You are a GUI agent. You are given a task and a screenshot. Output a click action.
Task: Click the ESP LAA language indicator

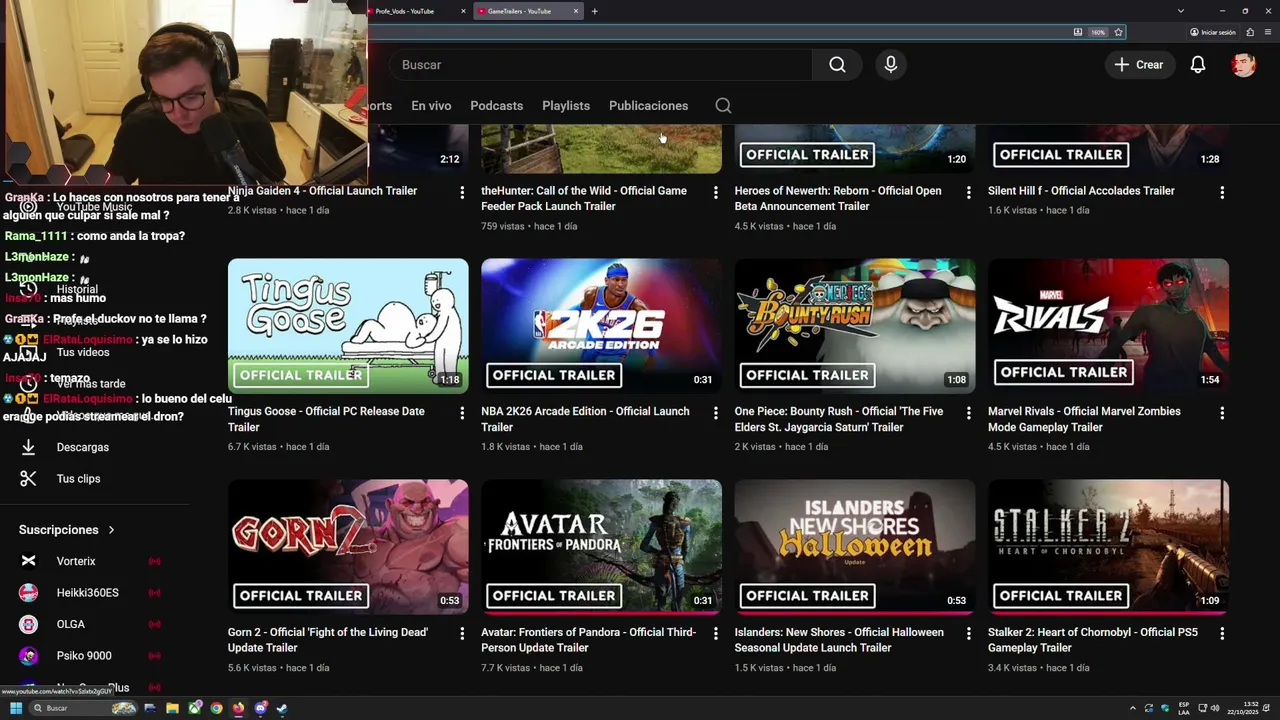pyautogui.click(x=1184, y=708)
